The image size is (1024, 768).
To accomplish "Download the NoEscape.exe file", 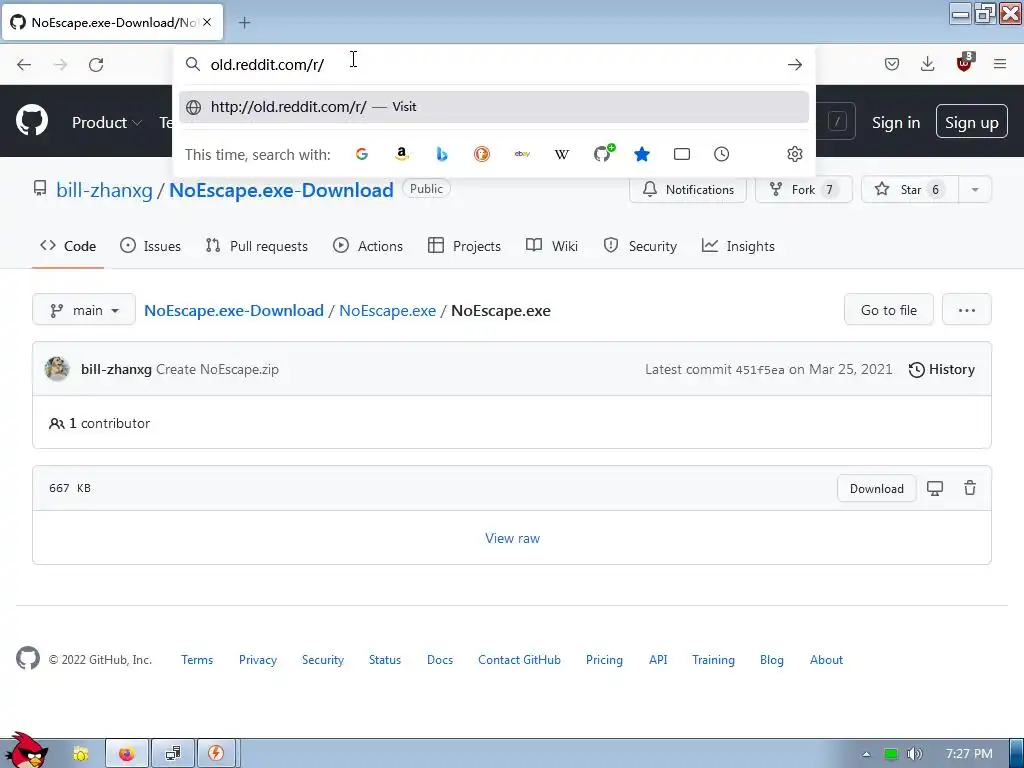I will (x=876, y=488).
